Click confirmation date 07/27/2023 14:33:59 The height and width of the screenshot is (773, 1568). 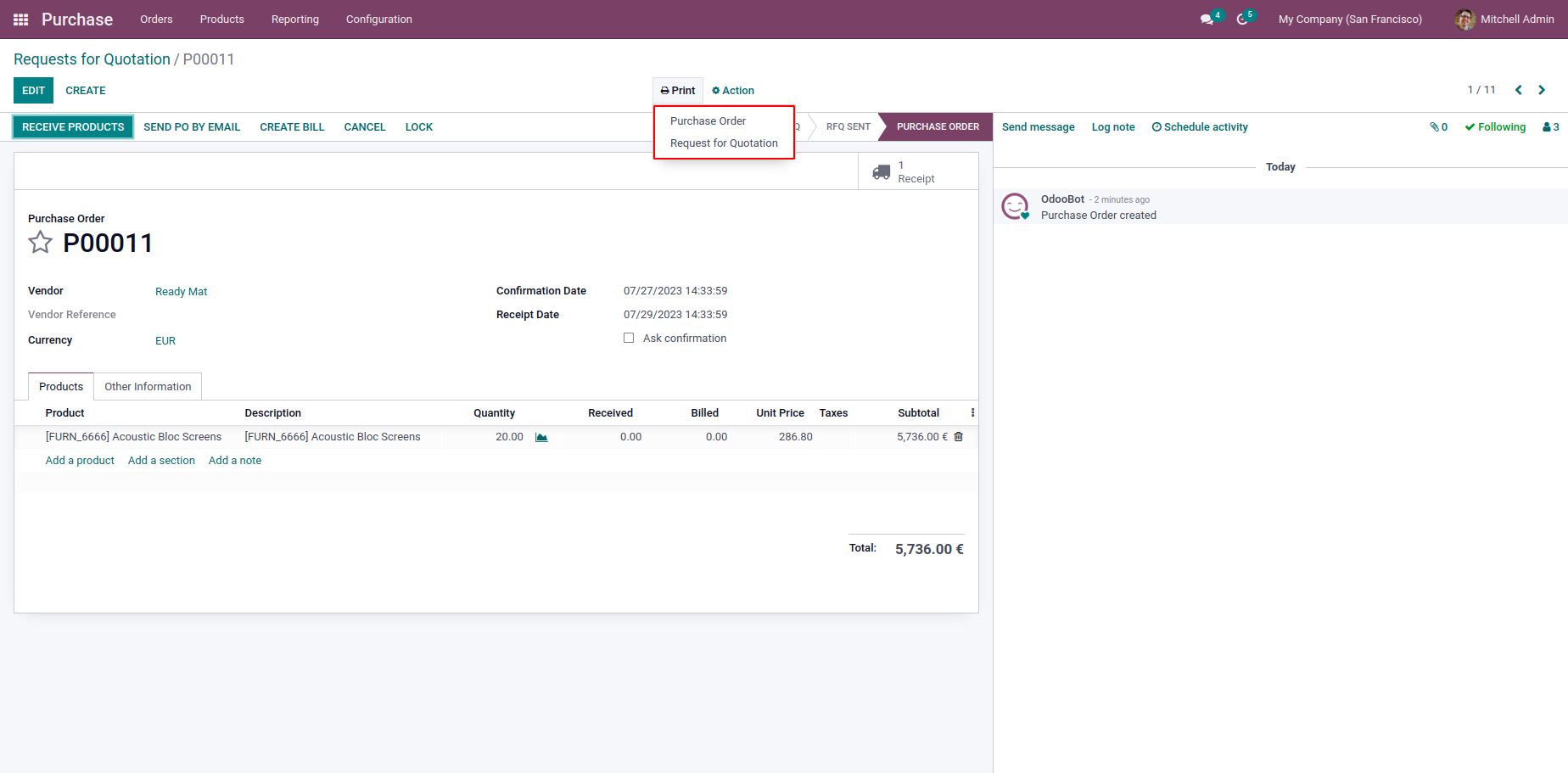click(x=675, y=291)
